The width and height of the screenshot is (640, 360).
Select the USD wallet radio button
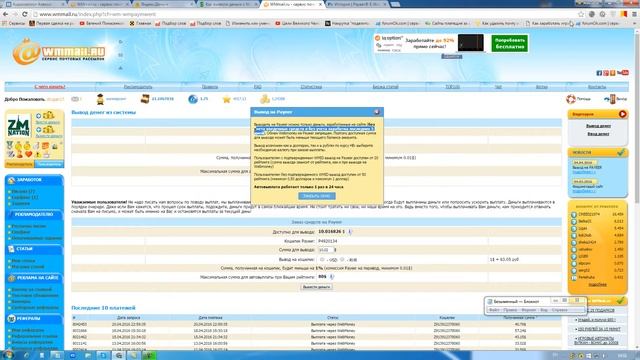[322, 260]
